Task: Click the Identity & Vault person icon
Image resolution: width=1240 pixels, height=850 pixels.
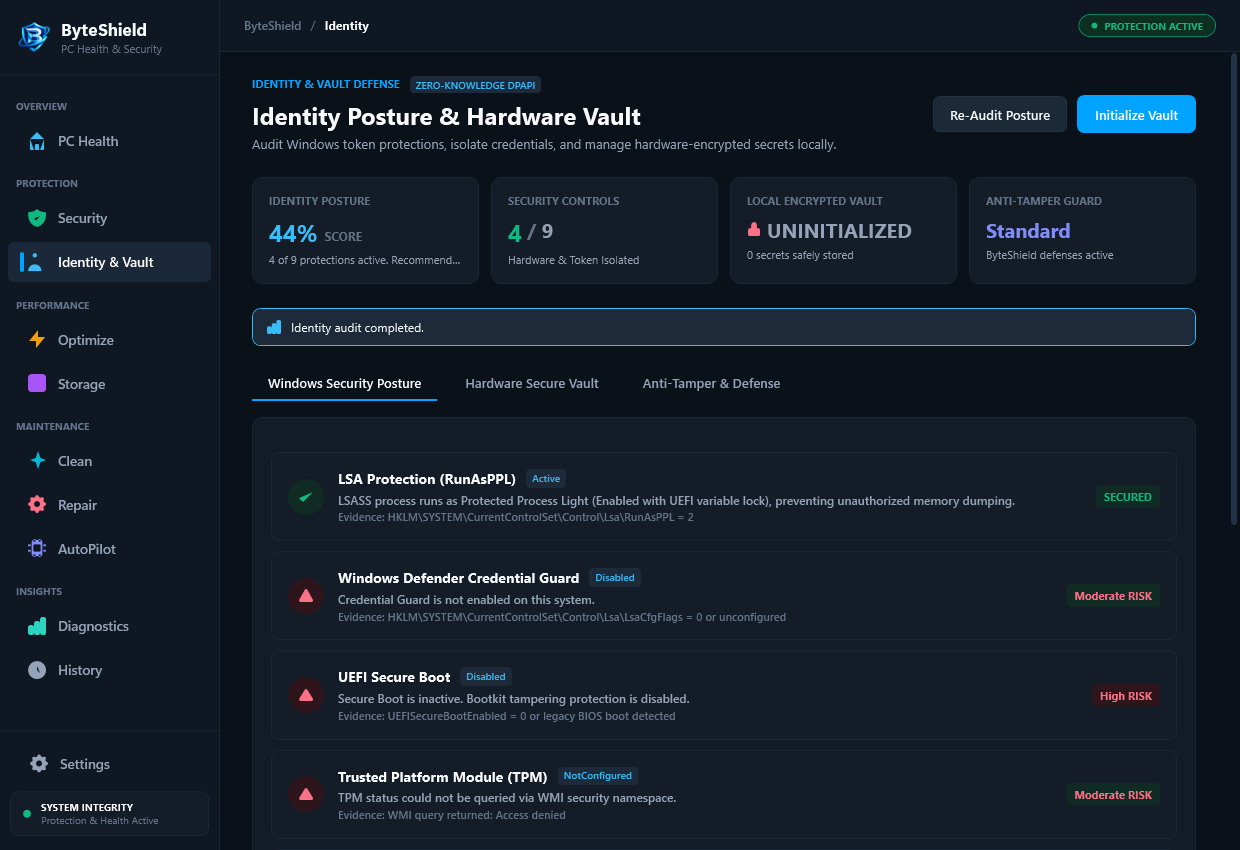Action: coord(36,262)
